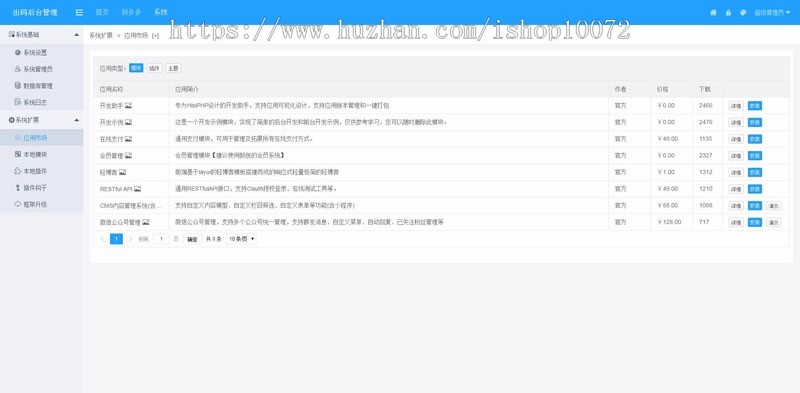
Task: Install the 轻博客 module
Action: pos(755,173)
